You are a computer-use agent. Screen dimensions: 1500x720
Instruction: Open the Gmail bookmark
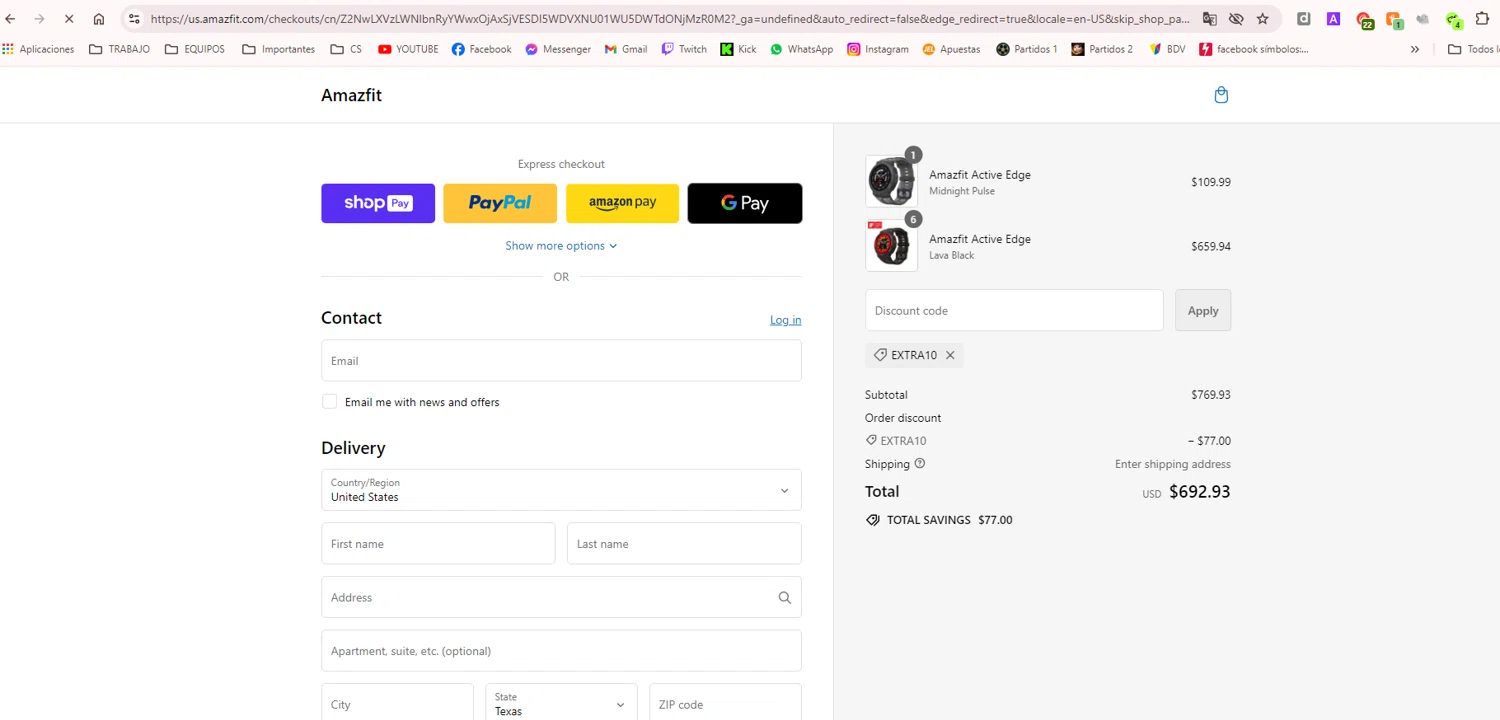point(626,49)
